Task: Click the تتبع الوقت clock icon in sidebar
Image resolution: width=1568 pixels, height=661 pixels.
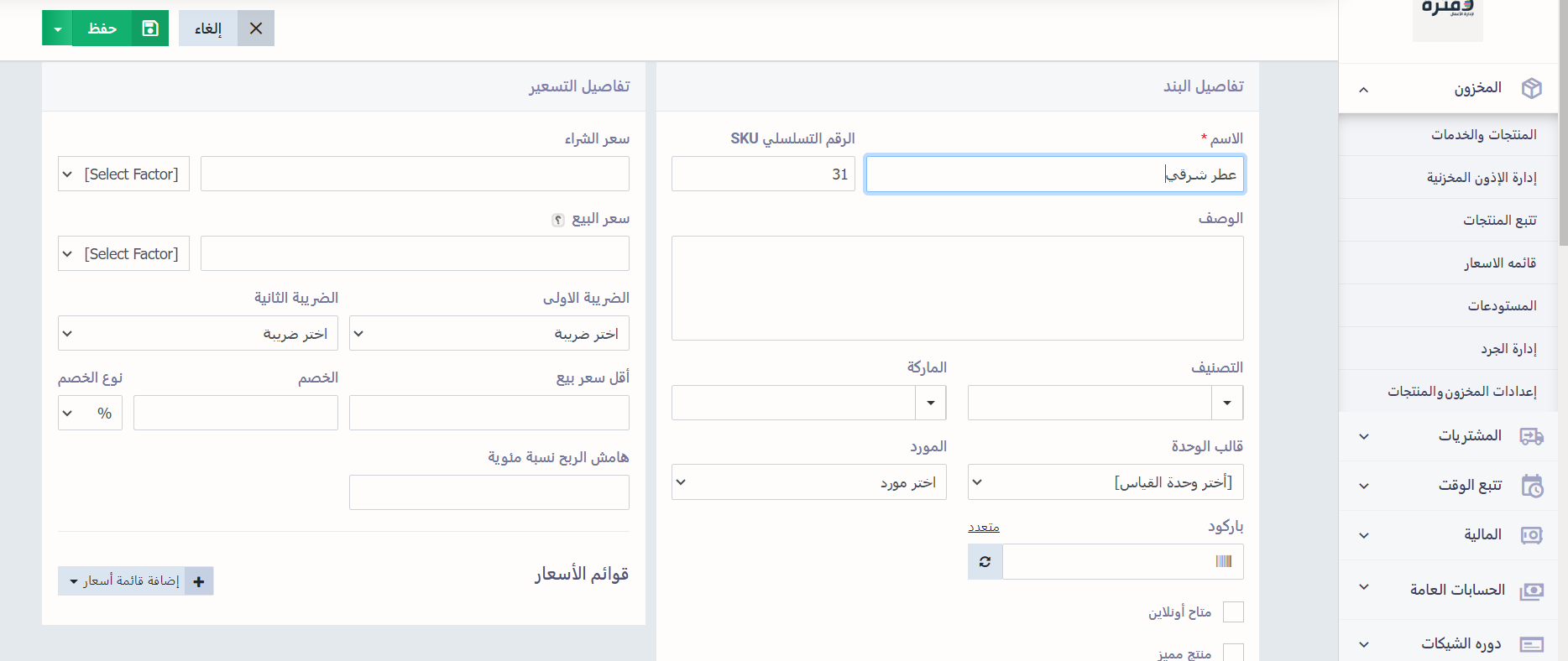Action: click(x=1531, y=486)
